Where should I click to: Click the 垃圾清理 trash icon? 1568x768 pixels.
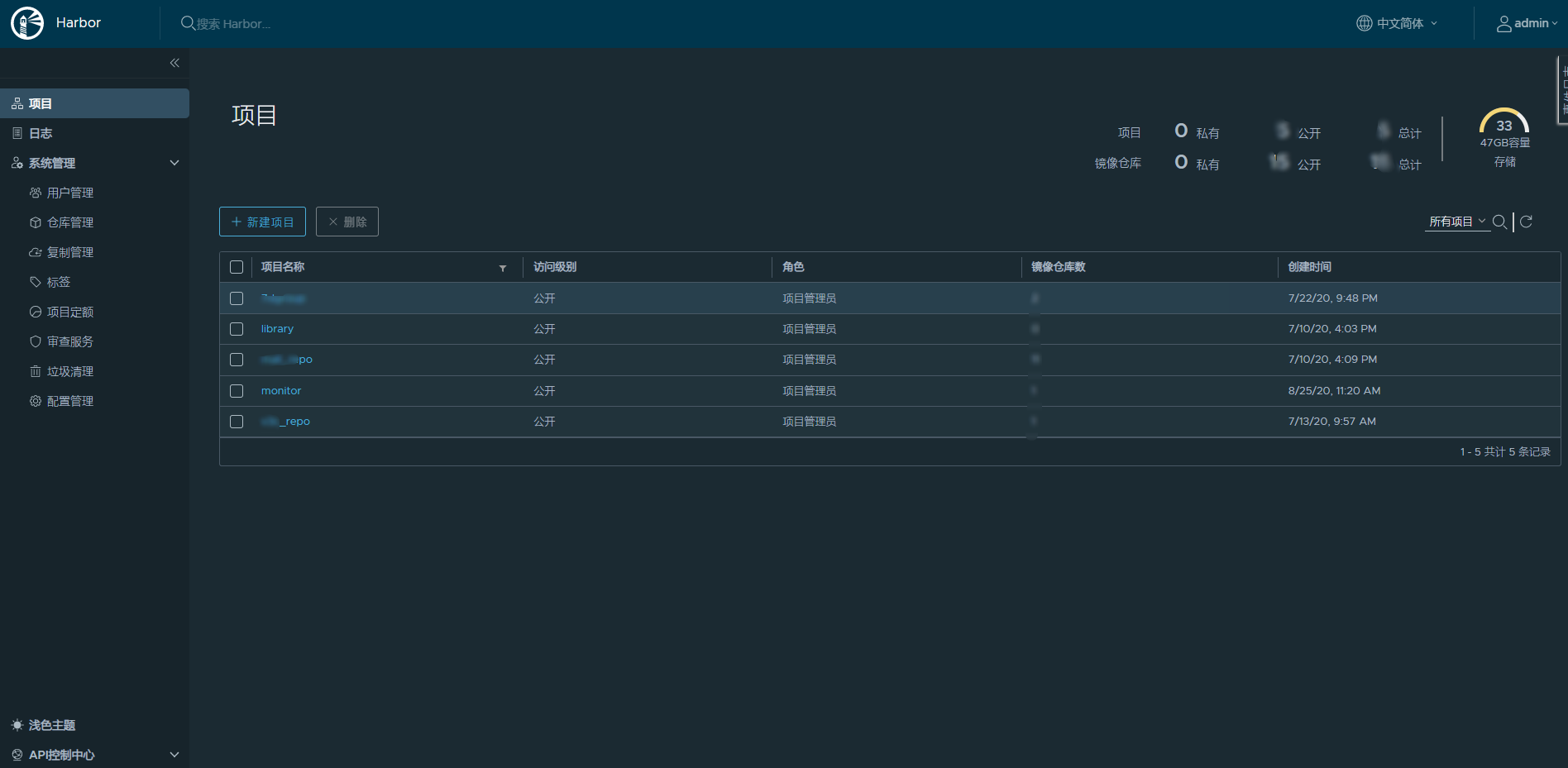point(36,371)
